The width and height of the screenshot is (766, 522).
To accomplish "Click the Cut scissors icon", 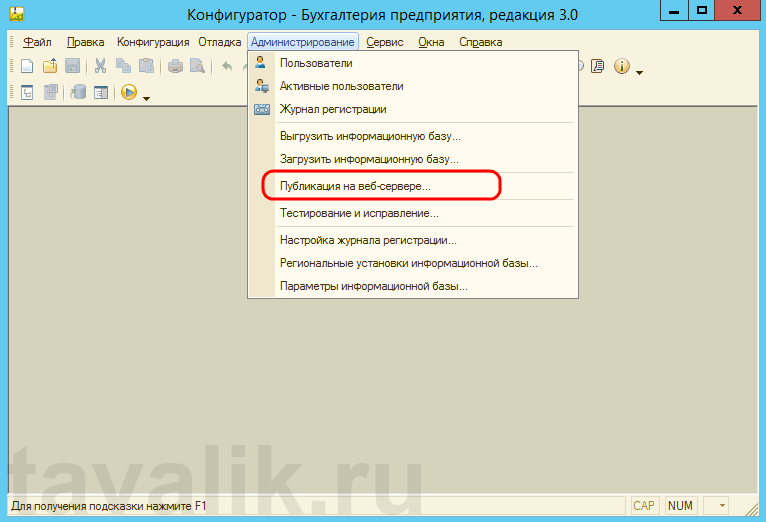I will 100,66.
